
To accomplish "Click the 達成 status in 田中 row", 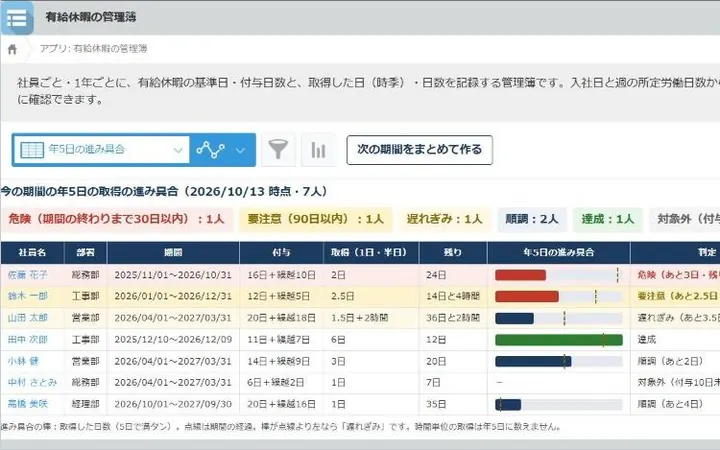I will click(647, 339).
